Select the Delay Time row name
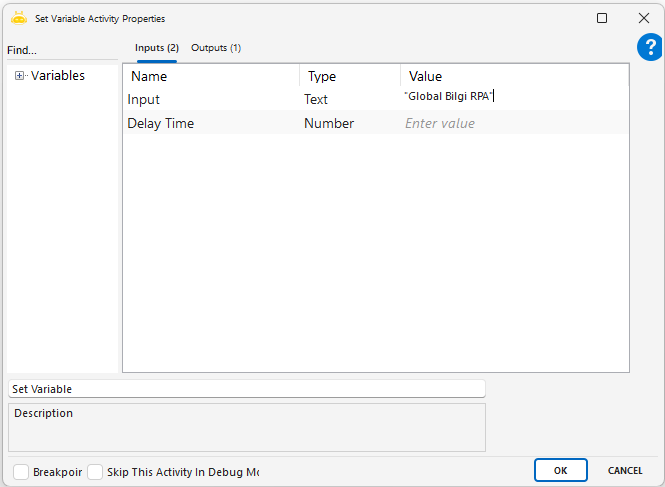 click(x=161, y=123)
